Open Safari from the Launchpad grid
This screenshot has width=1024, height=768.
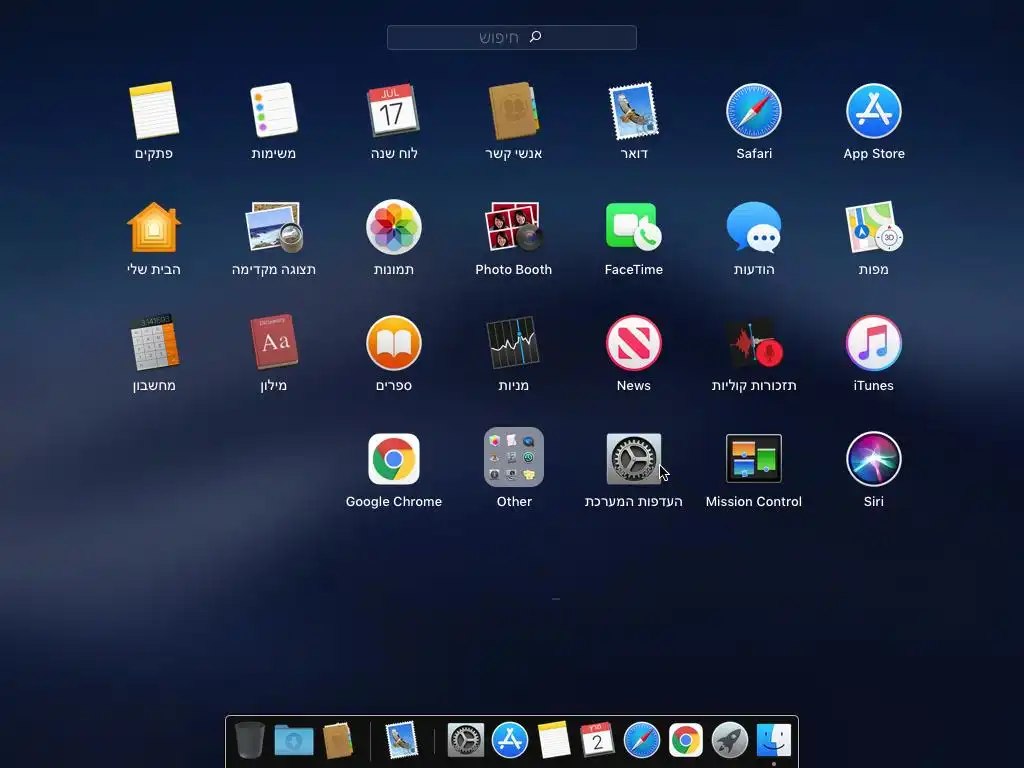coord(754,110)
